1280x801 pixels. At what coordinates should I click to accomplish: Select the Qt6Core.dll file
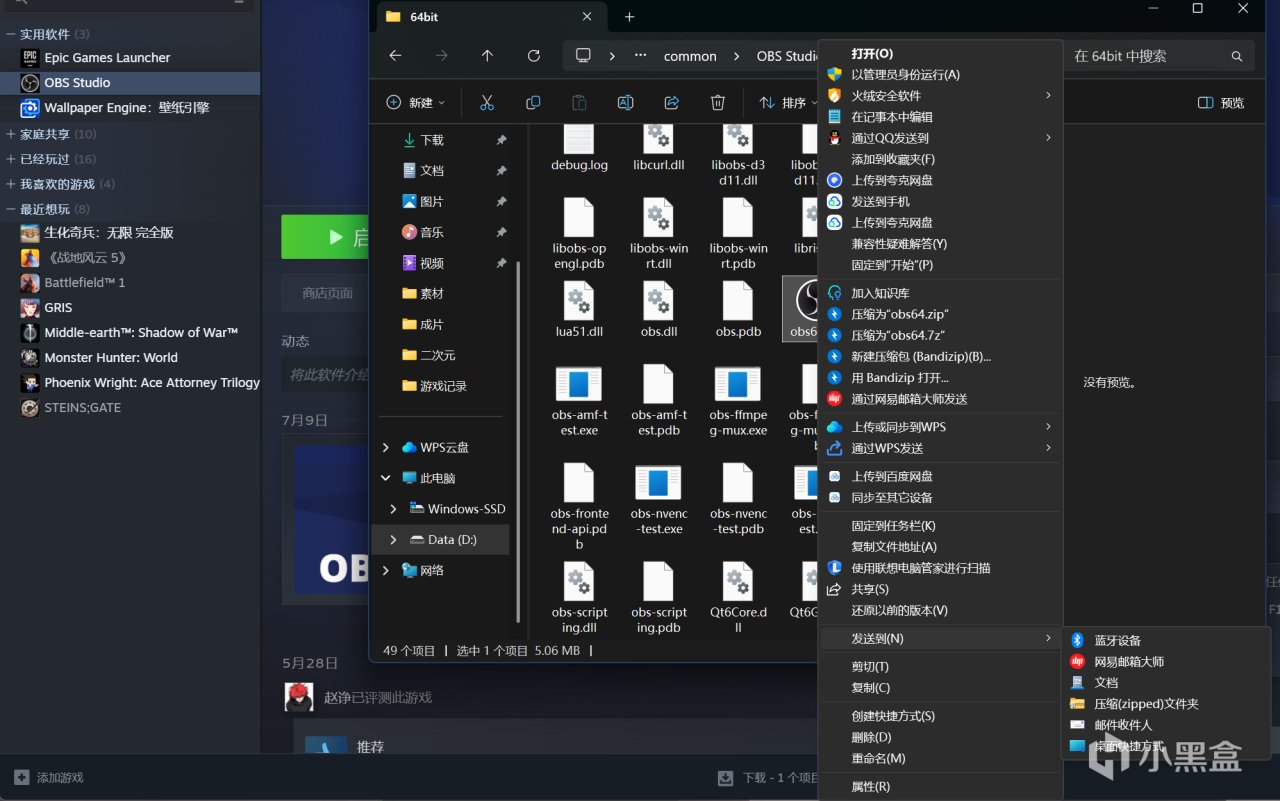[x=738, y=597]
